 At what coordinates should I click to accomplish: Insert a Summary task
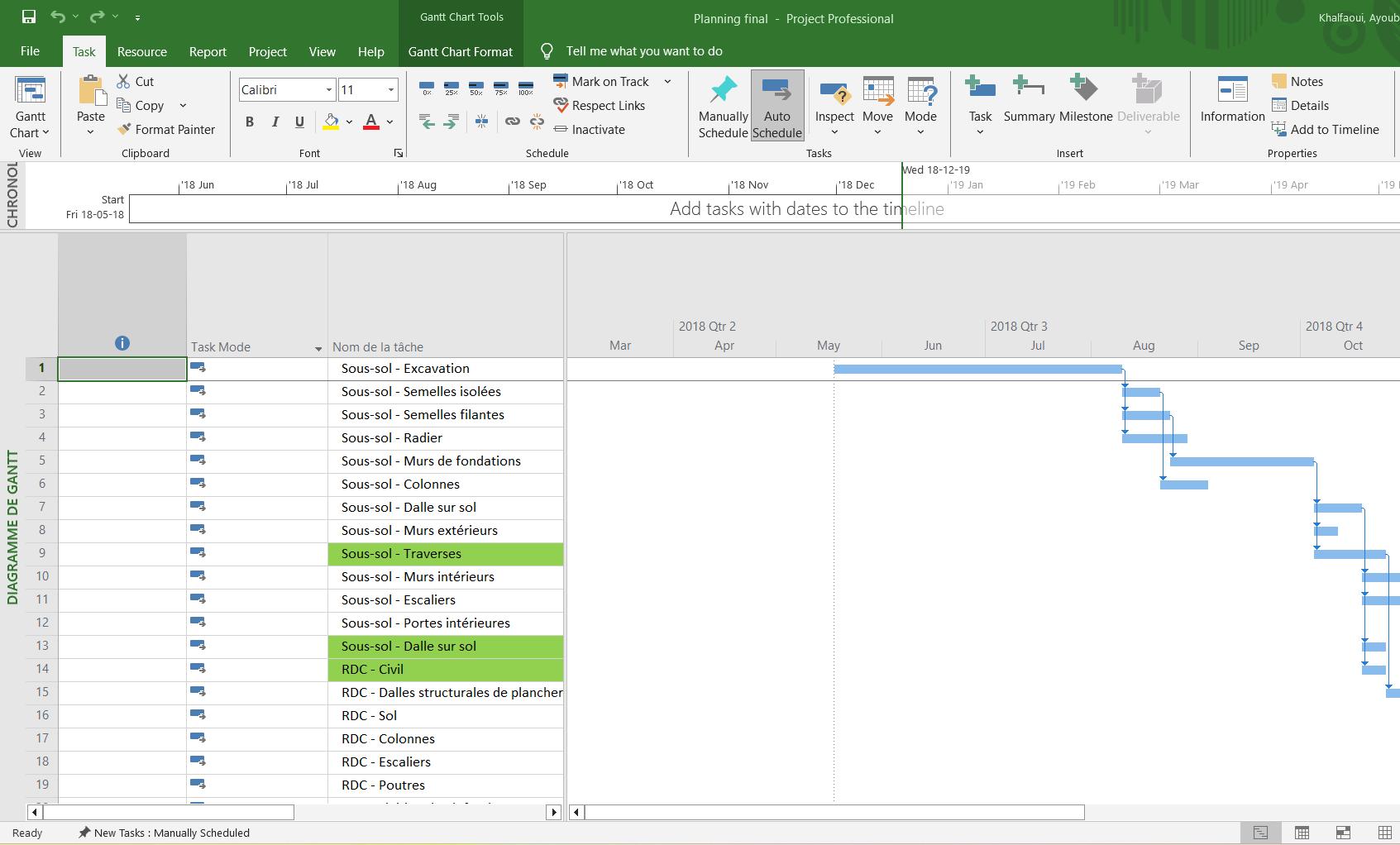[x=1029, y=99]
